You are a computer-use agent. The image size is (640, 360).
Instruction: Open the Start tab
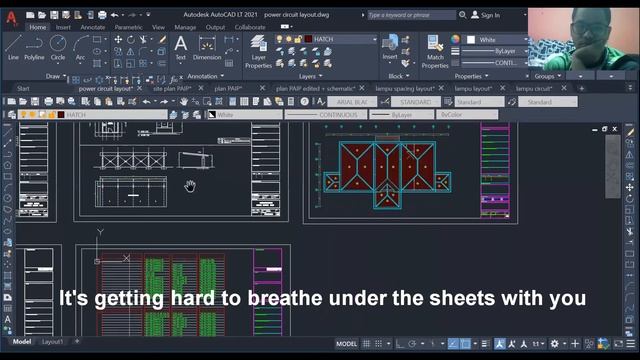pos(23,88)
